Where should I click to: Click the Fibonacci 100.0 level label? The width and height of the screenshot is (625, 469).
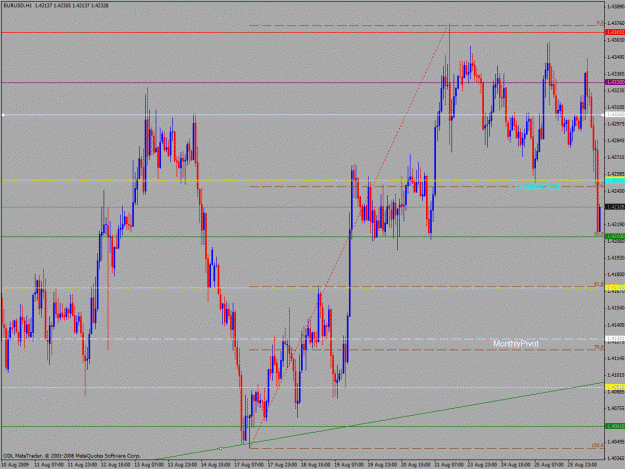click(597, 445)
